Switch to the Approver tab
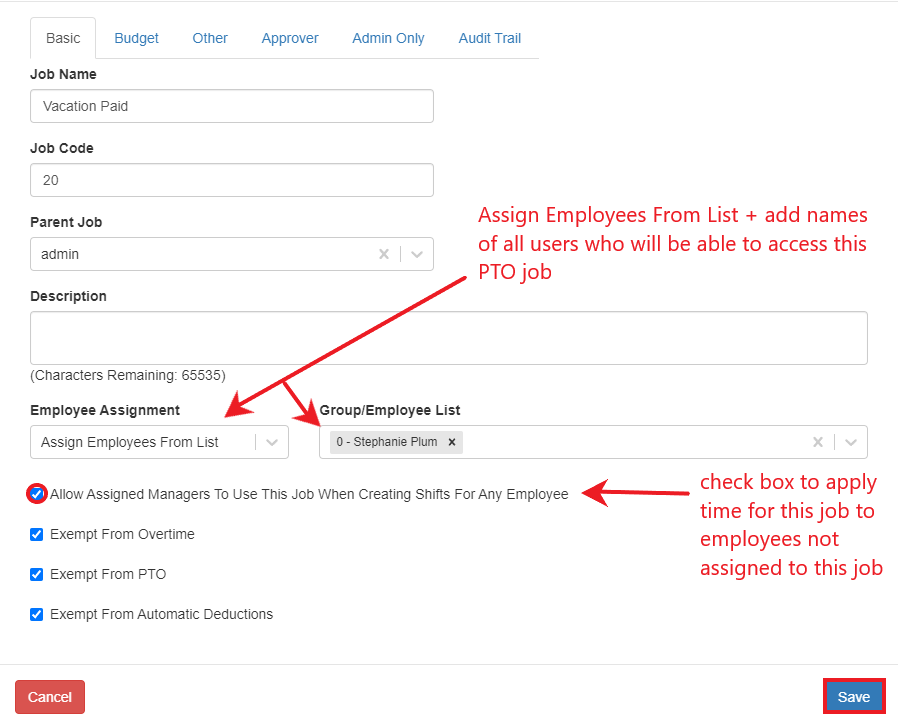 tap(289, 37)
